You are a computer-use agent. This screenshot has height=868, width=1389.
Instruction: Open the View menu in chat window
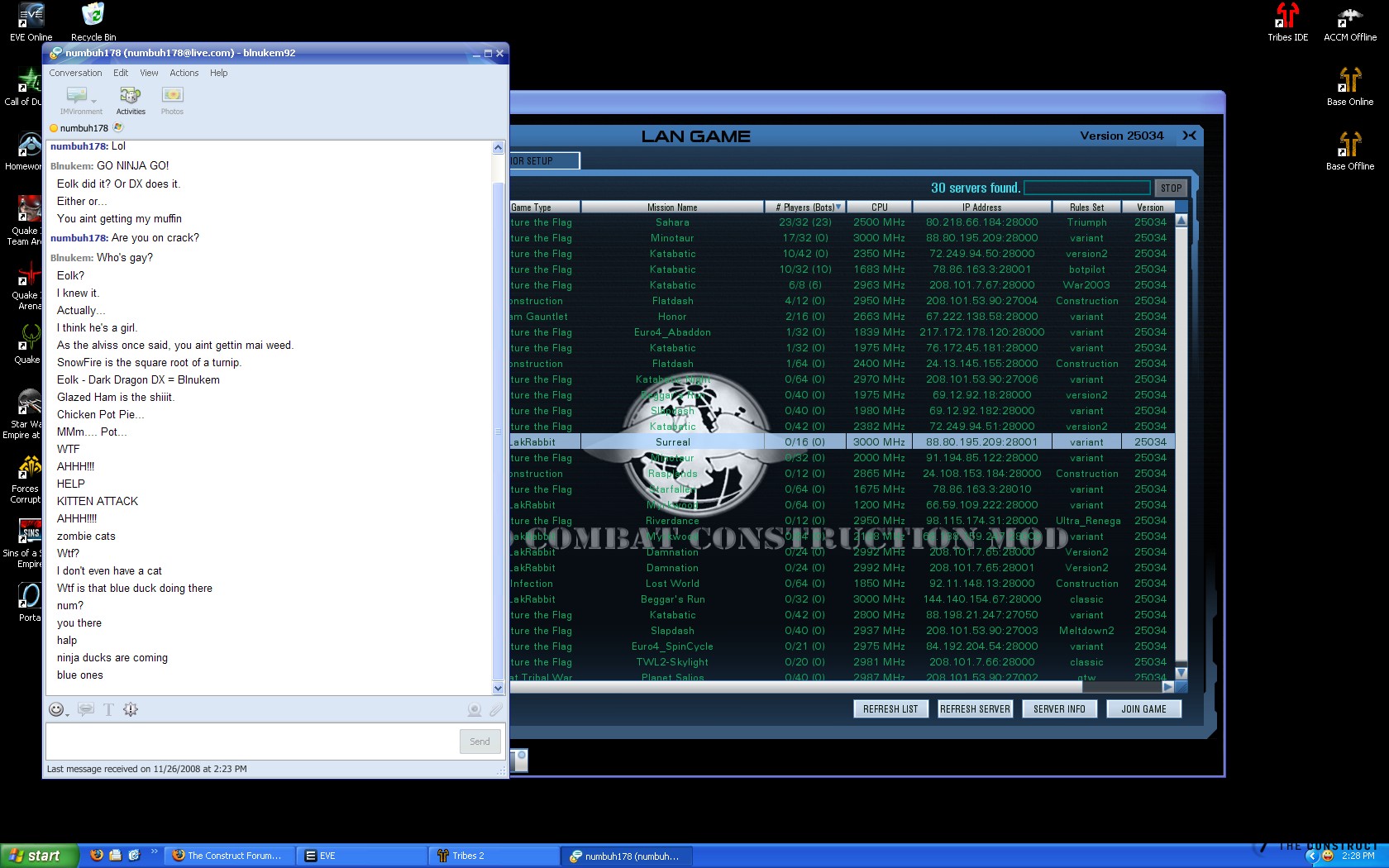[x=149, y=73]
